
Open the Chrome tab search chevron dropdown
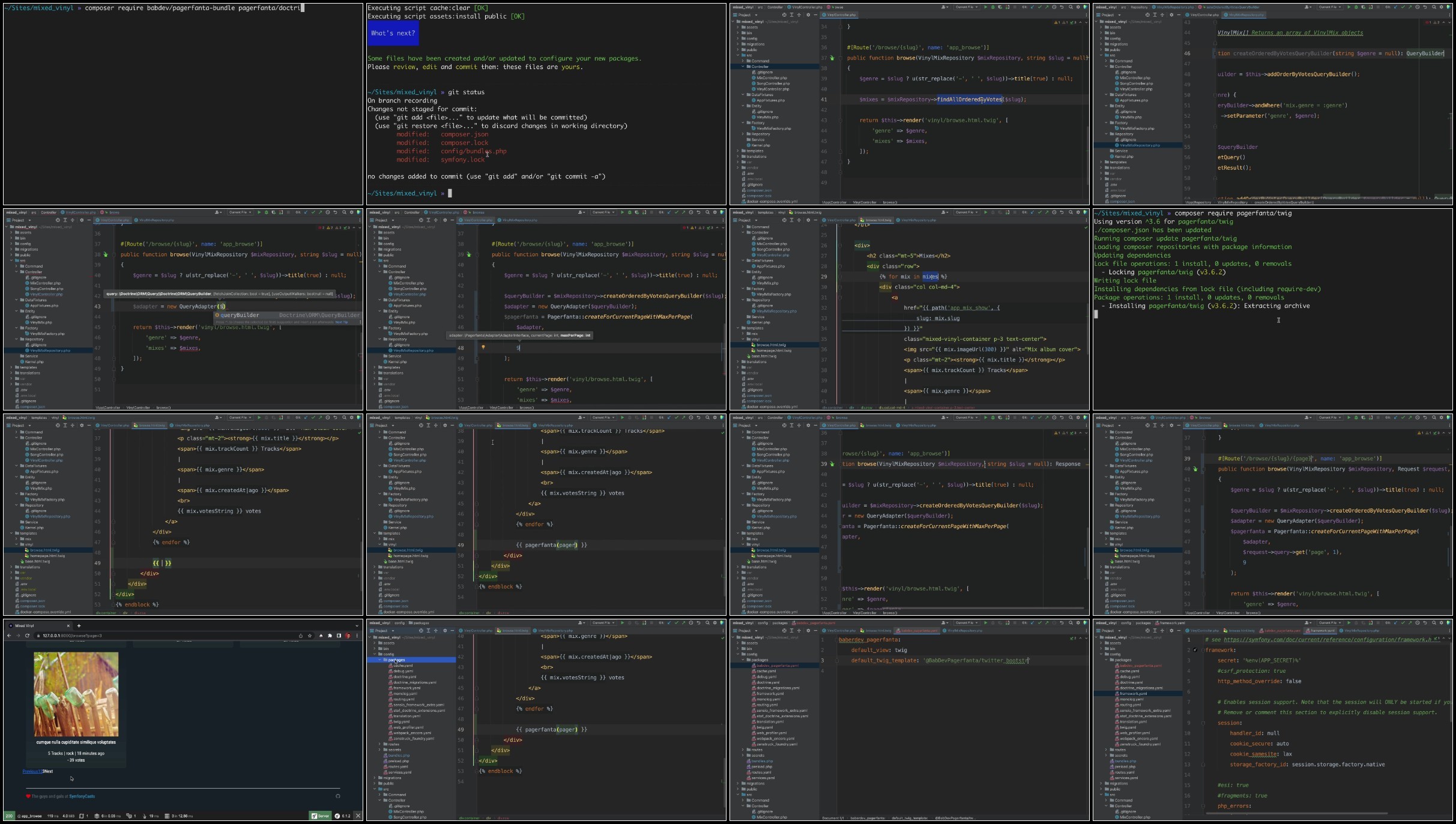pos(357,626)
